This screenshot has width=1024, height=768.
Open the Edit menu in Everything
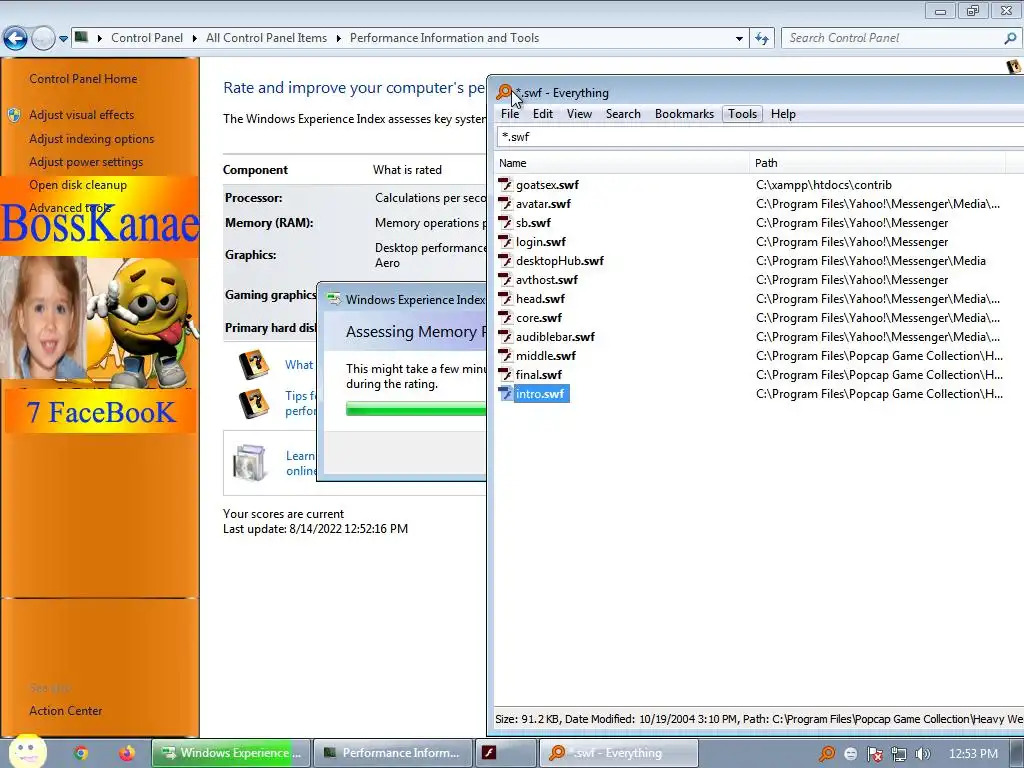(543, 114)
